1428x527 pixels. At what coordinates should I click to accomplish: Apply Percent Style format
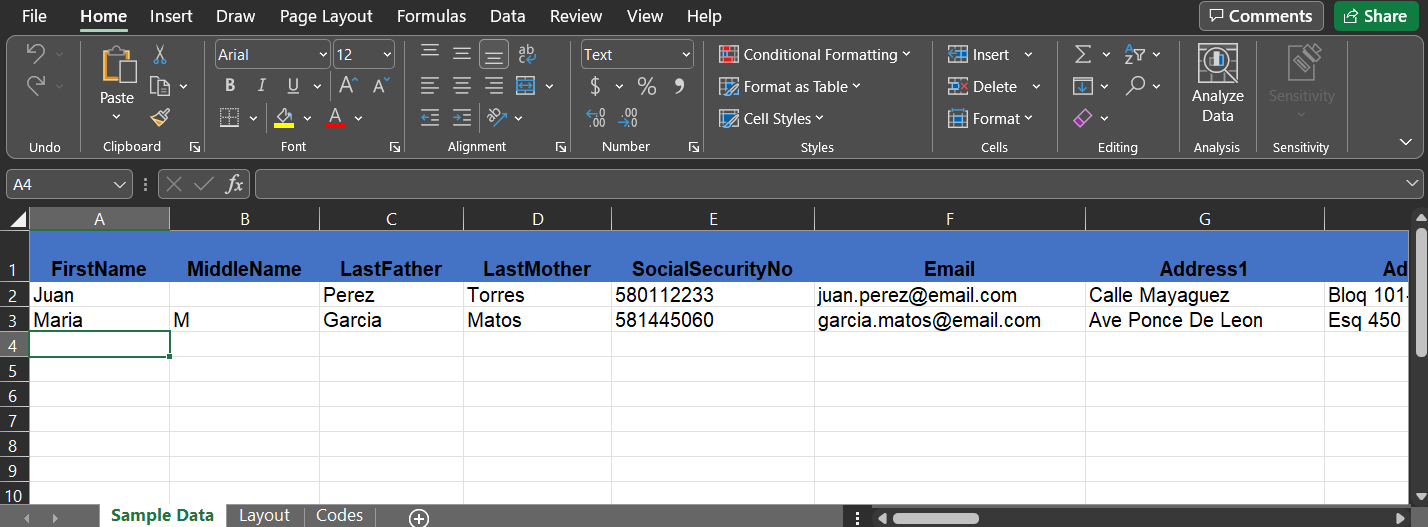(647, 86)
